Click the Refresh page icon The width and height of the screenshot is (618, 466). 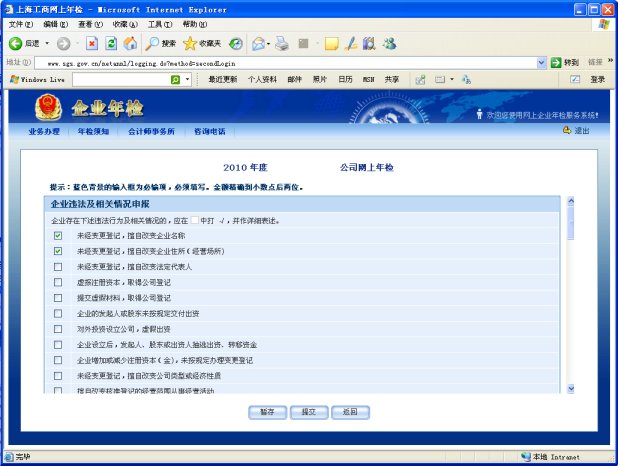pos(111,44)
